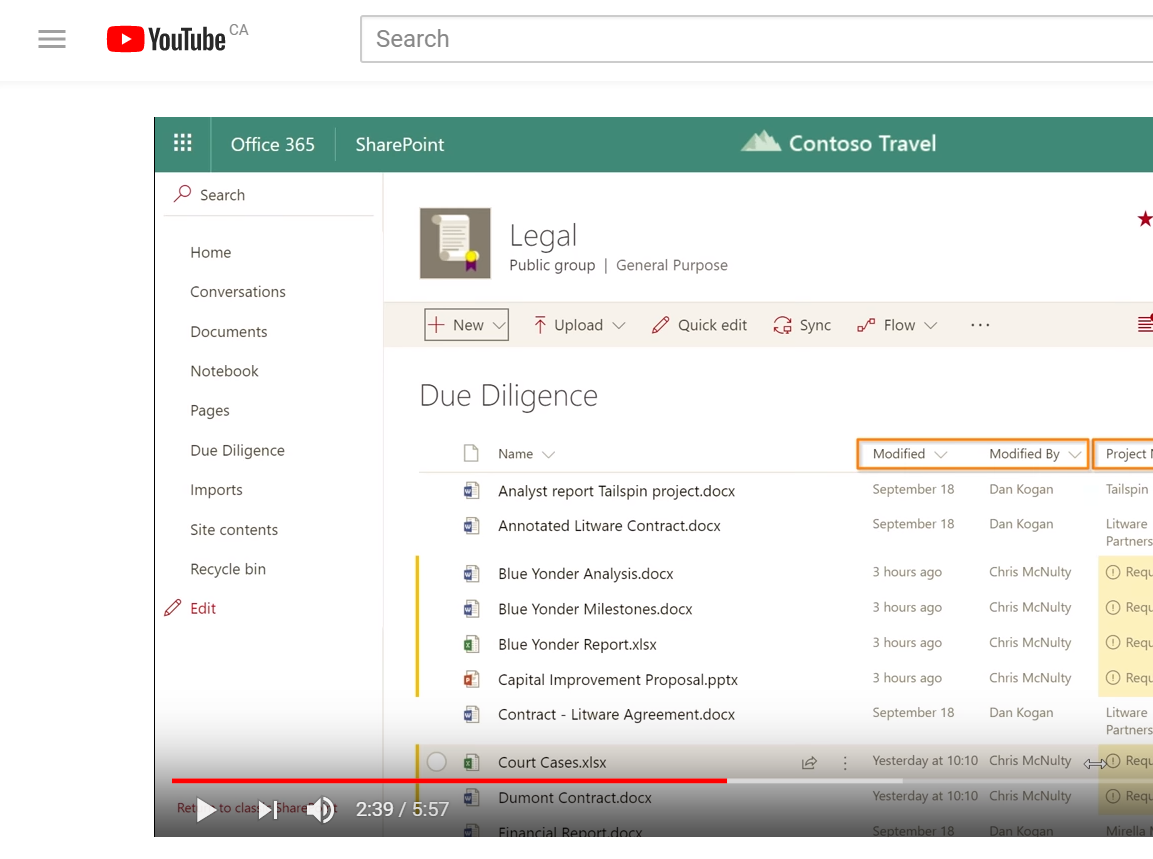The width and height of the screenshot is (1153, 859).
Task: Expand the Upload dropdown chevron
Action: pyautogui.click(x=618, y=325)
